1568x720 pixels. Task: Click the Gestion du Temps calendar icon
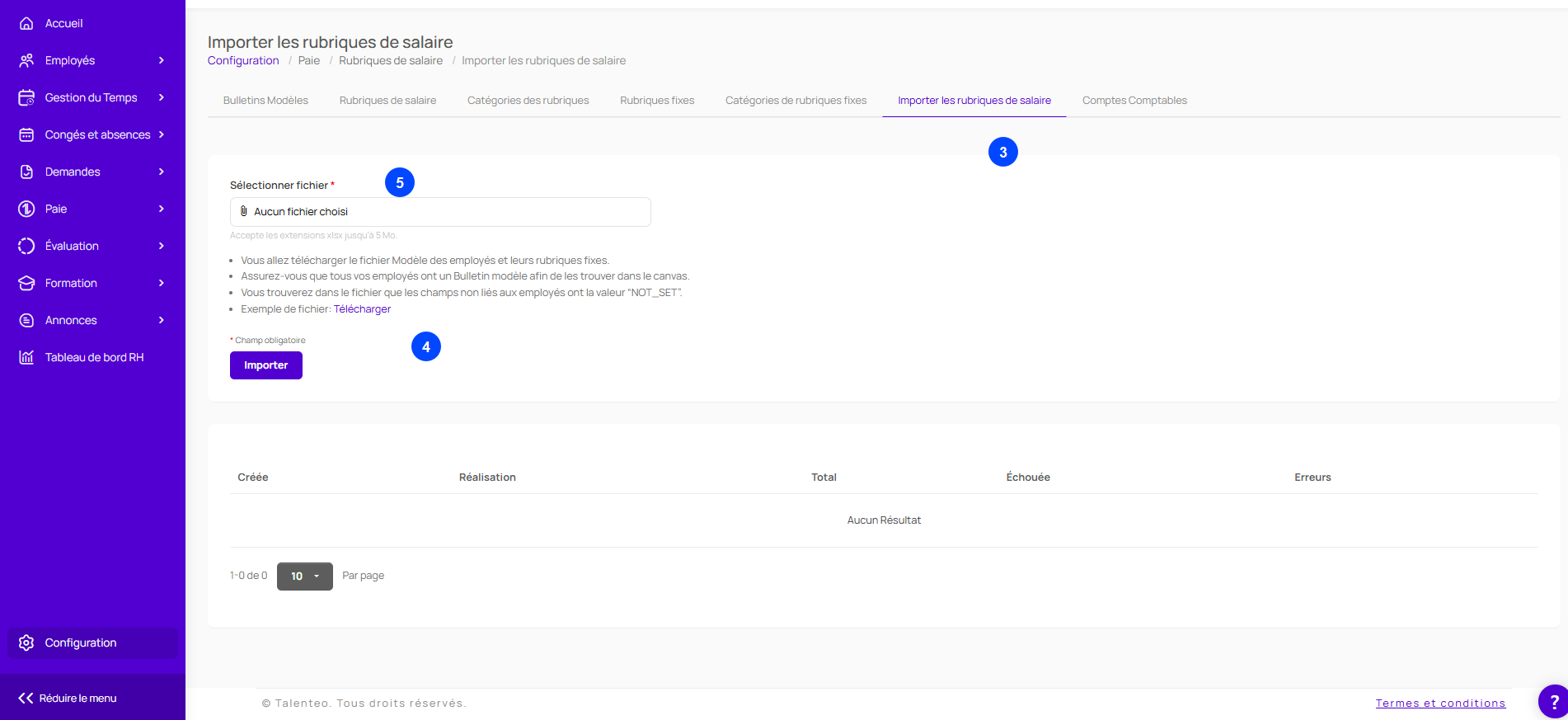(26, 98)
